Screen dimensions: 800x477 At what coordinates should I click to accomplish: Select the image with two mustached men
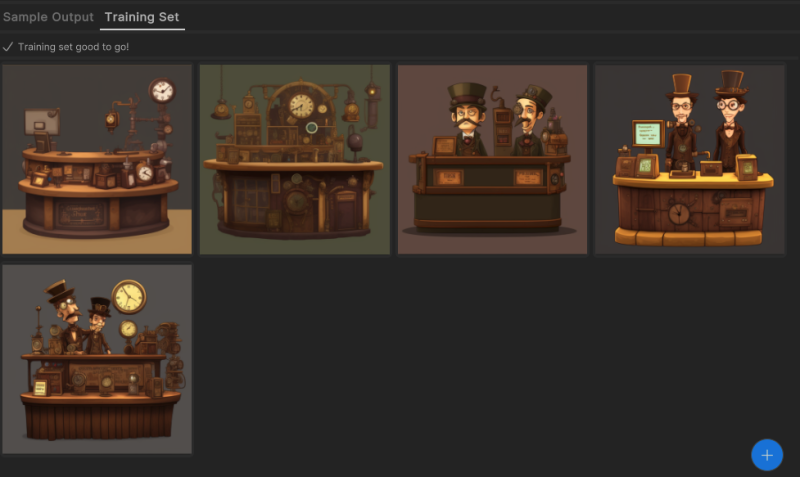491,159
